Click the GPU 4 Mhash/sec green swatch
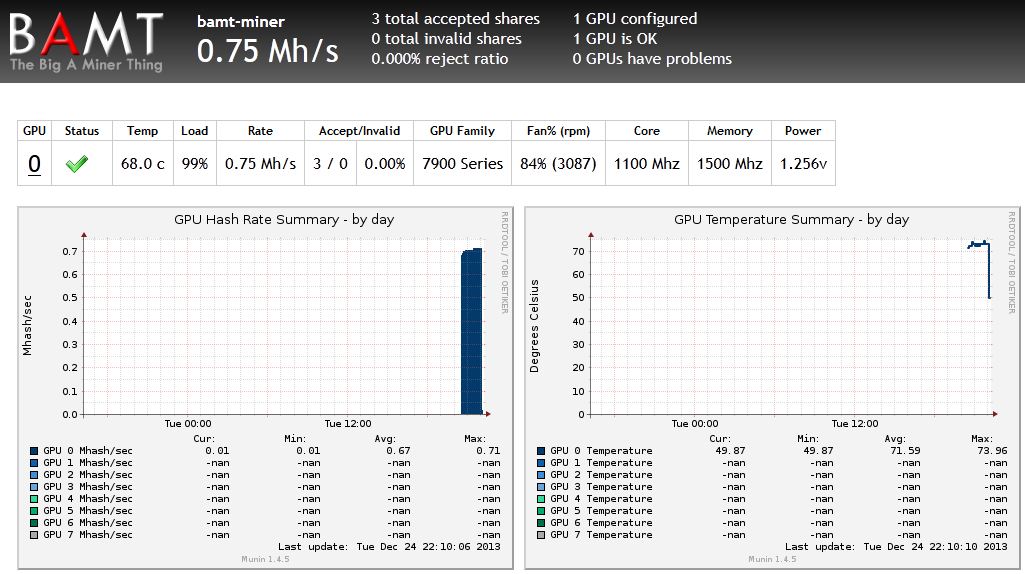The image size is (1025, 574). pos(34,499)
